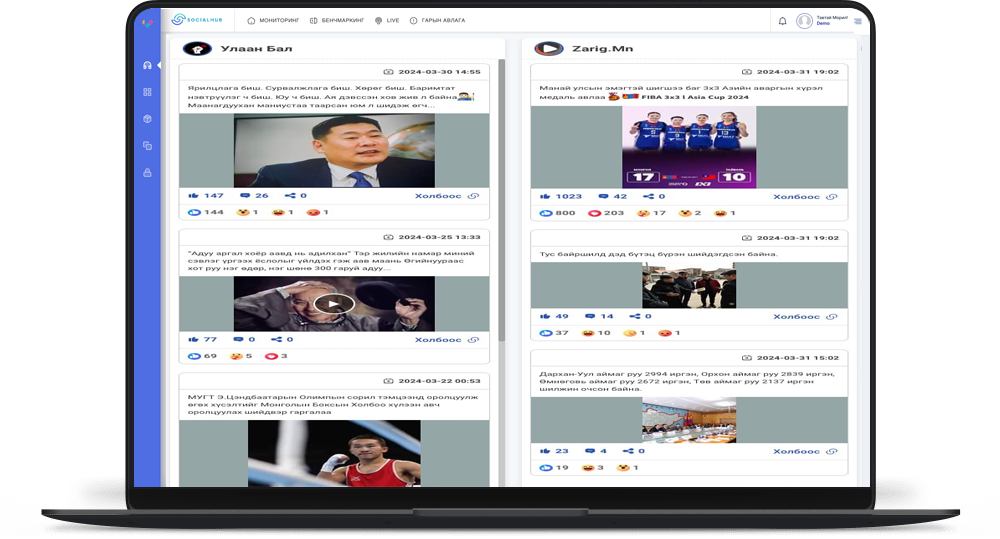Select the cube icon in sidebar

pos(147,119)
